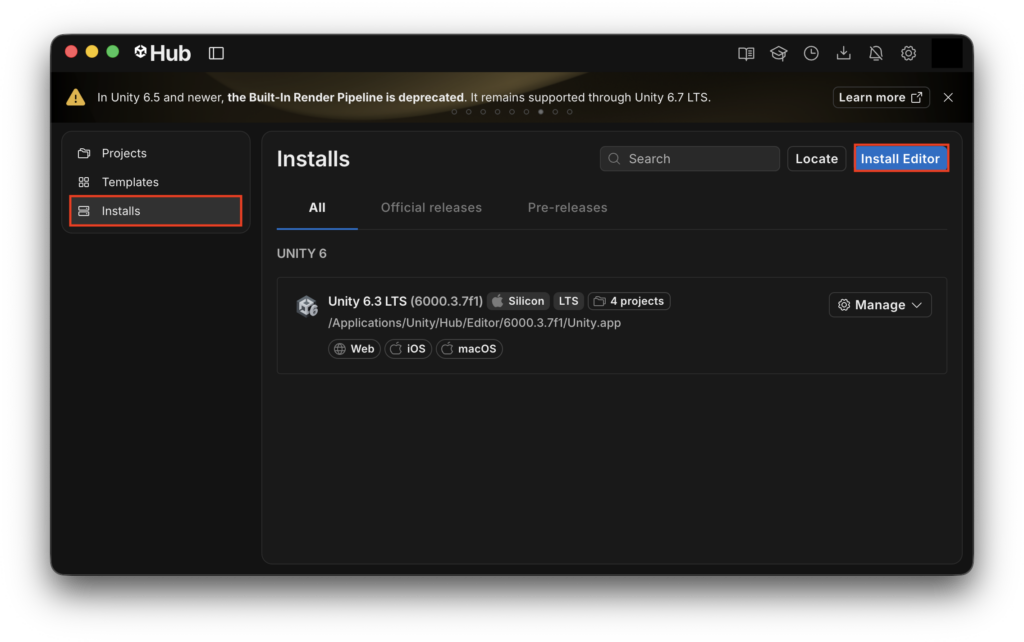Image resolution: width=1024 pixels, height=642 pixels.
Task: Click Learn more about Render Pipeline deprecation
Action: 881,97
